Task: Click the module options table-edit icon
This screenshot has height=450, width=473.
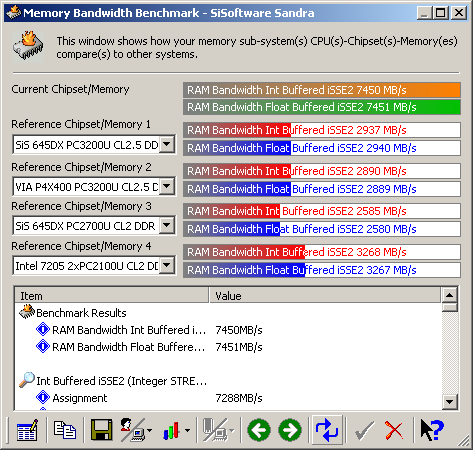Action: point(27,430)
